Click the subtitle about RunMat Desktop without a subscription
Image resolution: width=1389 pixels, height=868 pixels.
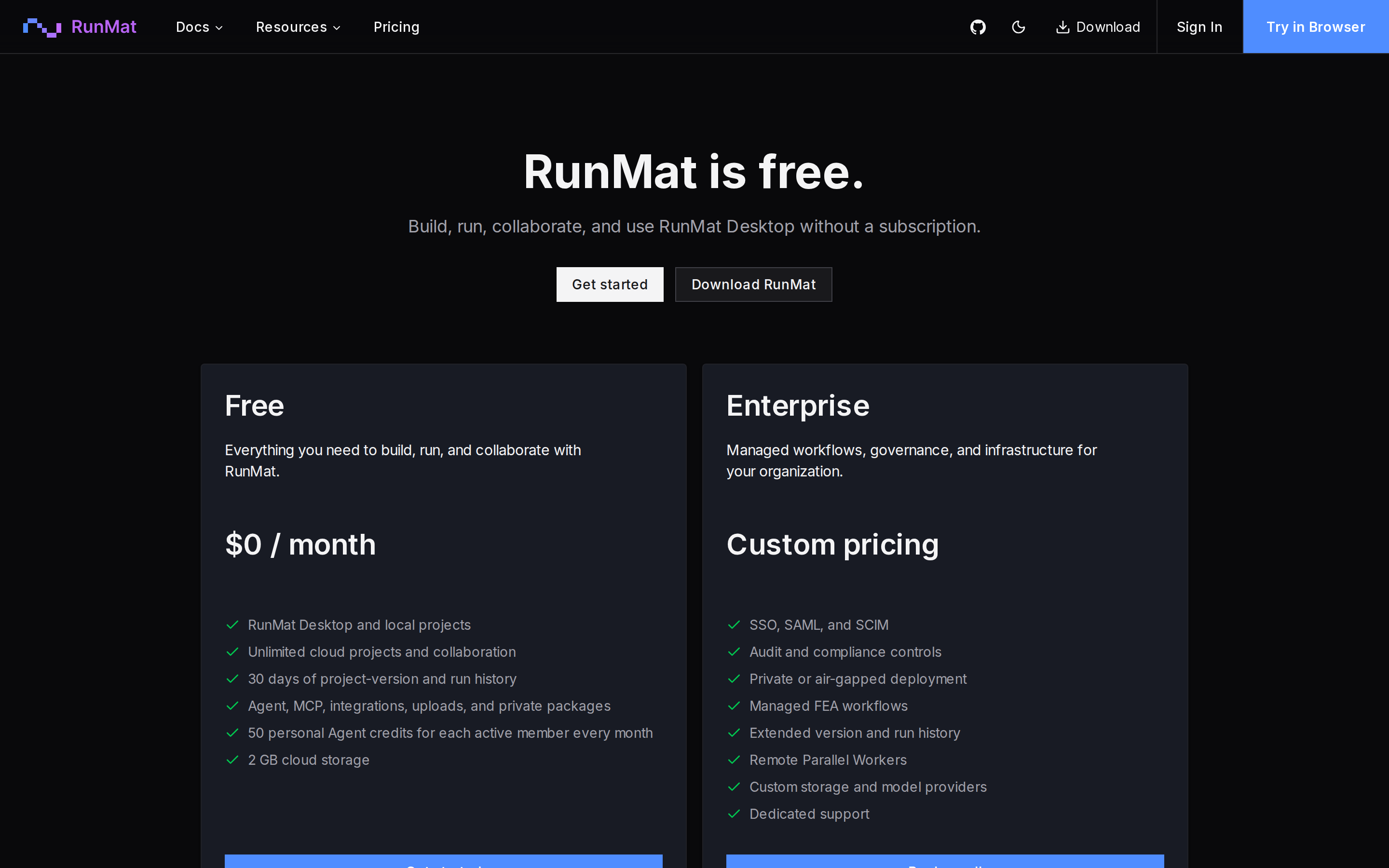coord(694,226)
